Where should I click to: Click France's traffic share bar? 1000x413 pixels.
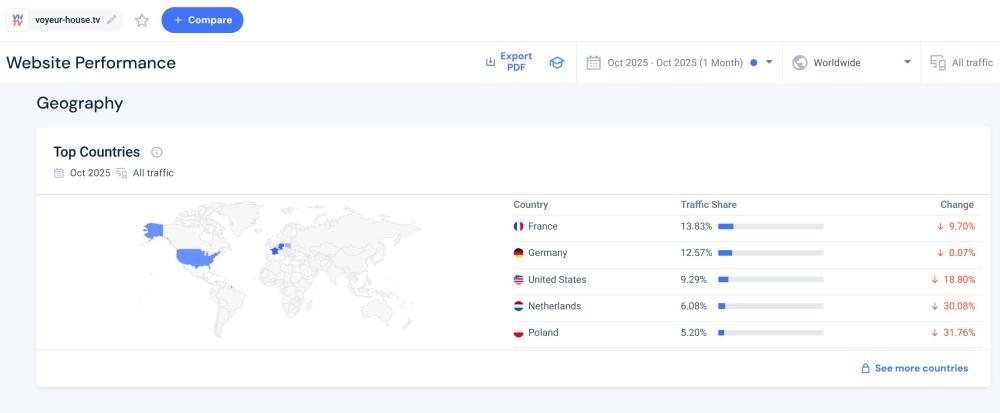[x=770, y=227]
